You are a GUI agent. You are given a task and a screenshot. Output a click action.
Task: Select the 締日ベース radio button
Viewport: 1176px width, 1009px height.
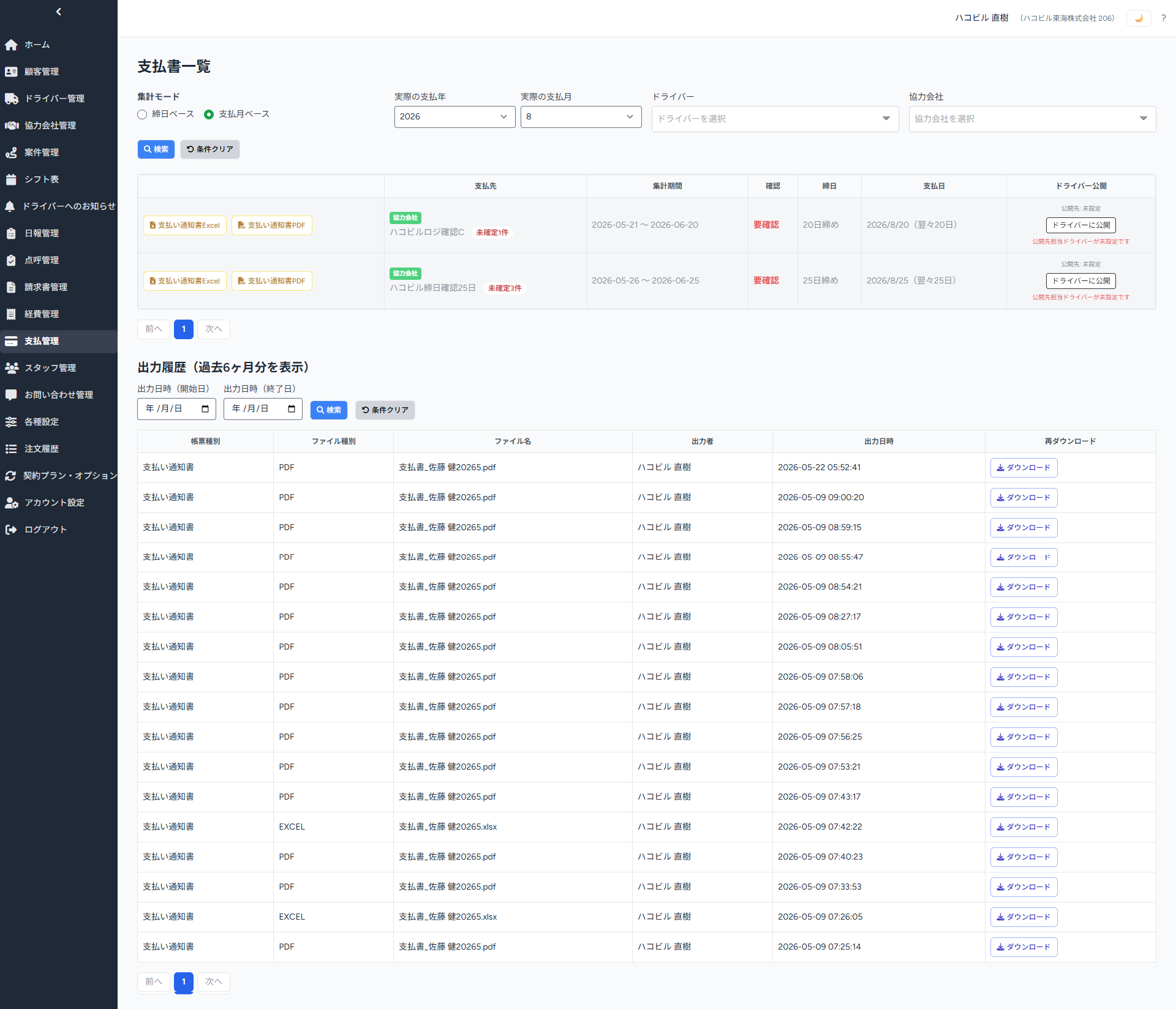[142, 114]
